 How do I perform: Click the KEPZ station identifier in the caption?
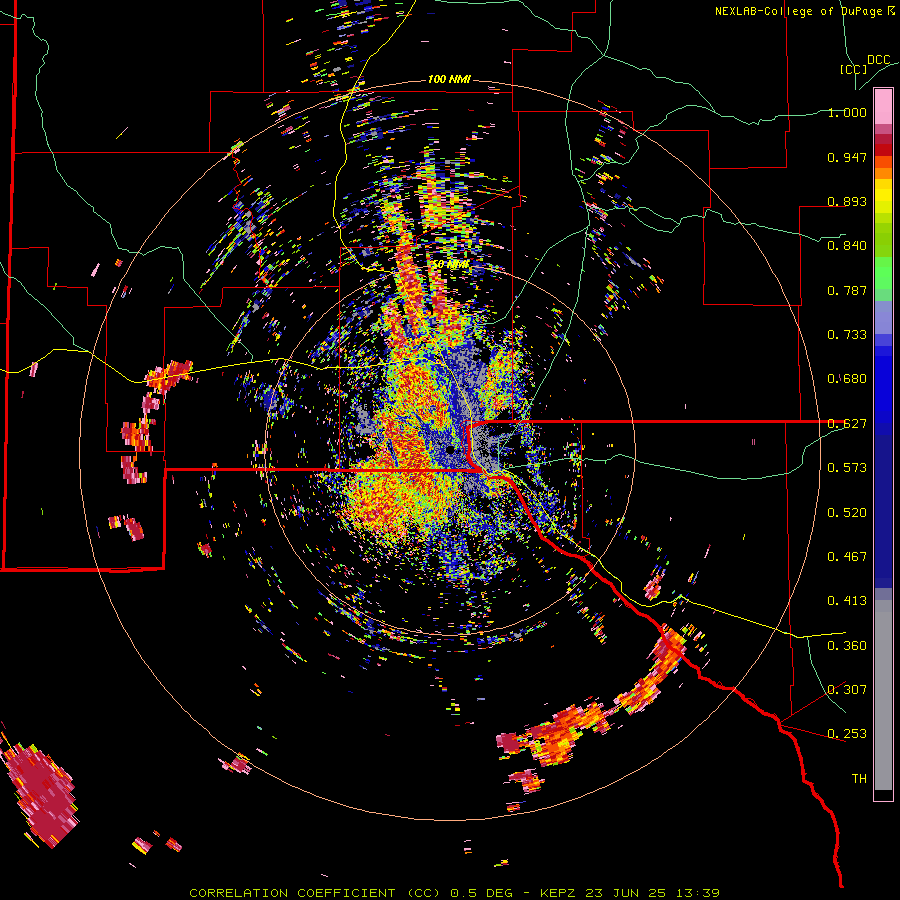pos(560,893)
